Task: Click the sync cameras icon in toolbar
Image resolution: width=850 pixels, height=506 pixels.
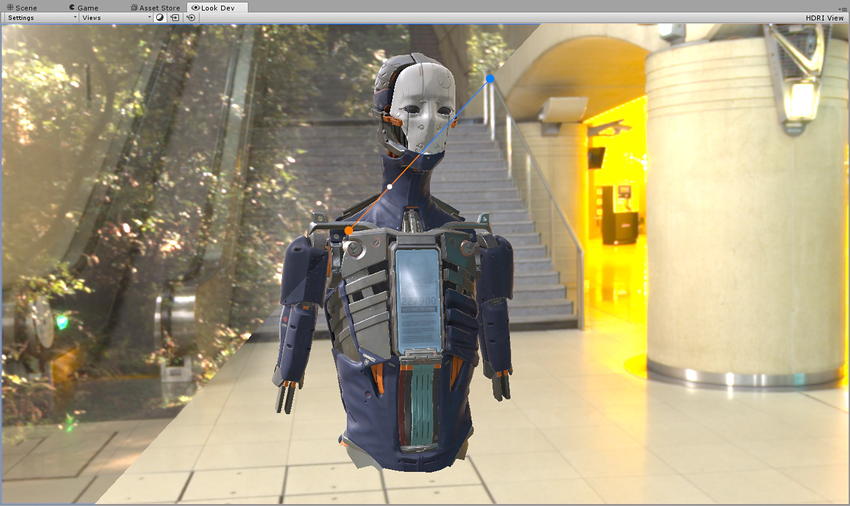Action: click(175, 18)
